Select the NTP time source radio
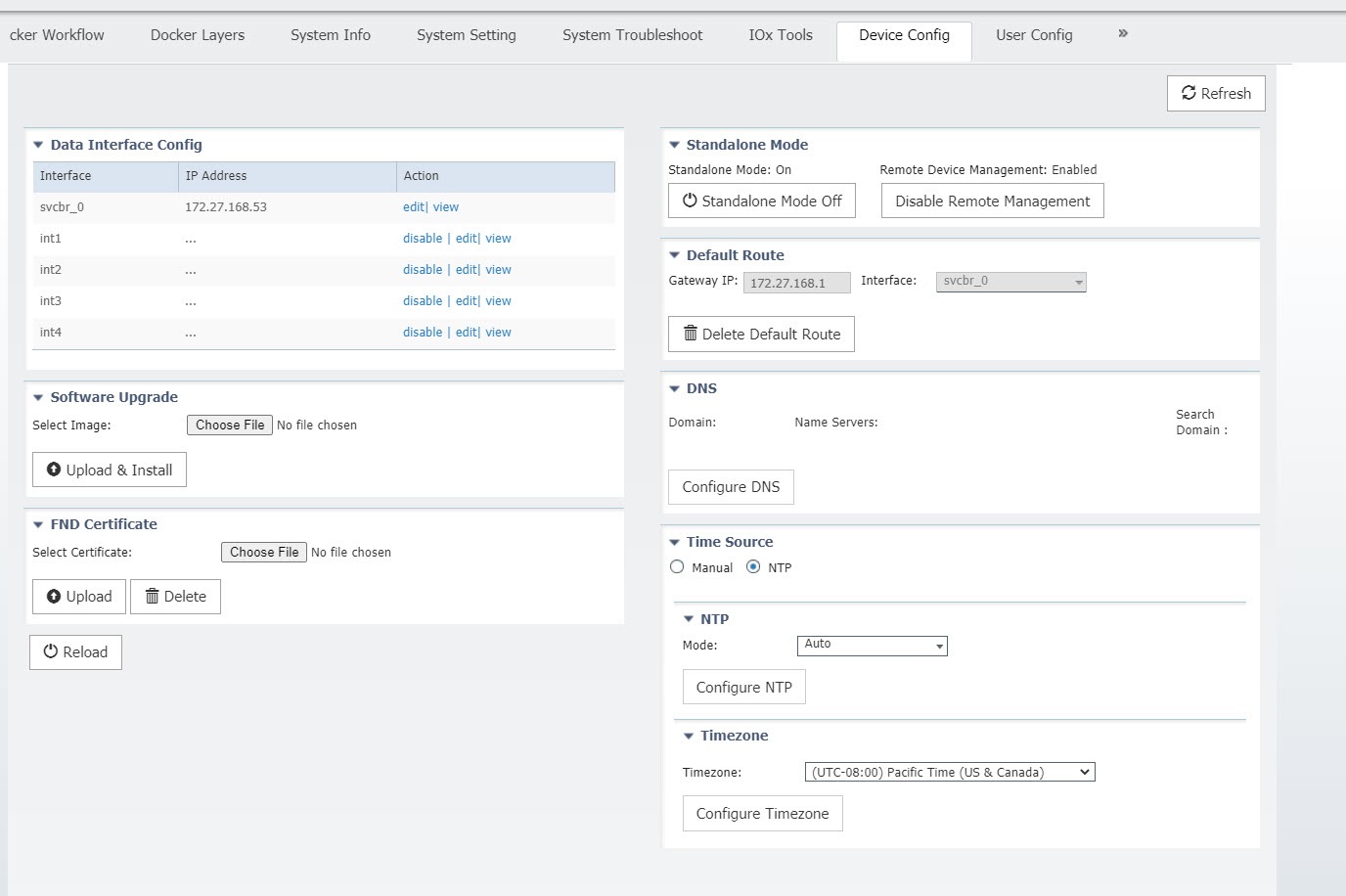This screenshot has height=896, width=1346. pyautogui.click(x=753, y=566)
